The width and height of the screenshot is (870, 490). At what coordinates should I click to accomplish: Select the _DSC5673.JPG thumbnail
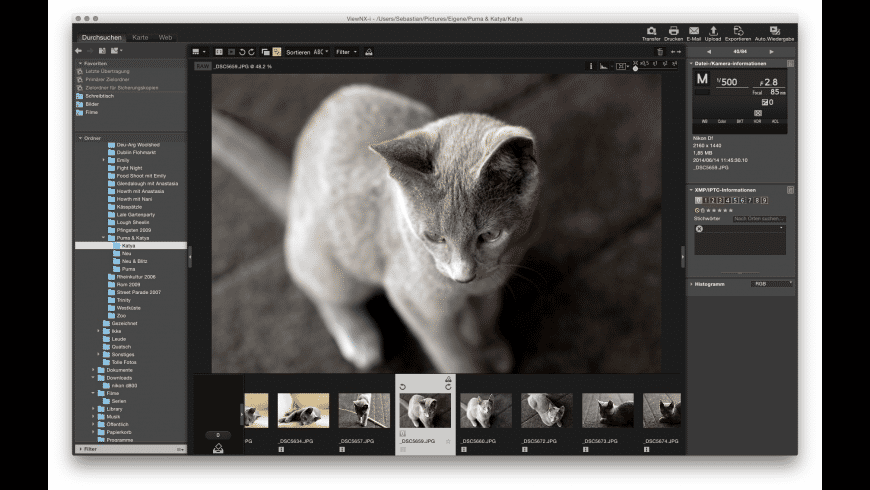click(608, 411)
